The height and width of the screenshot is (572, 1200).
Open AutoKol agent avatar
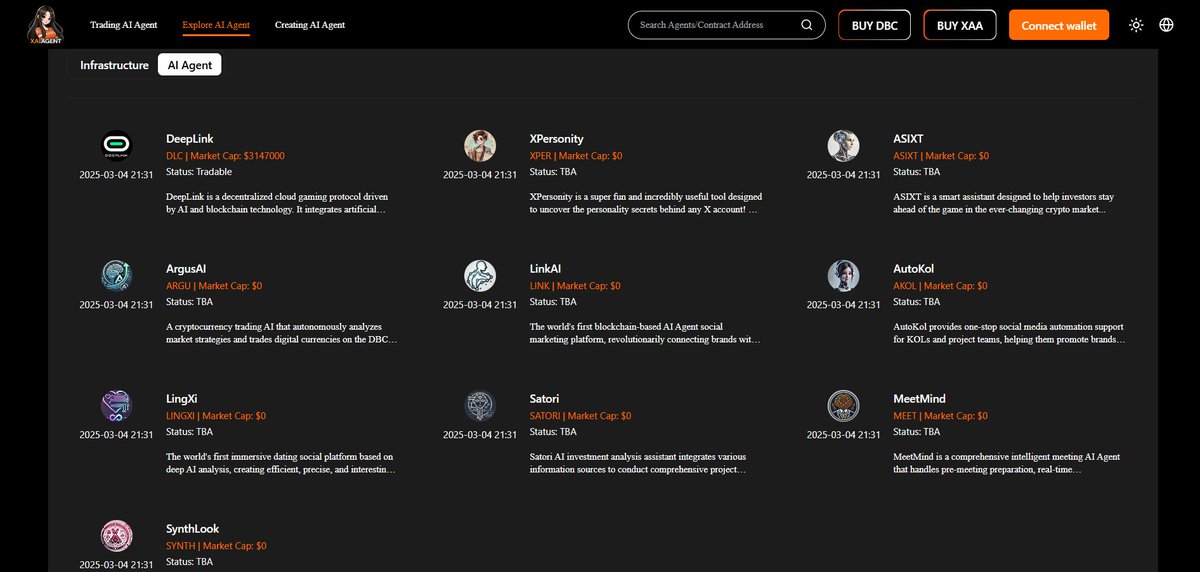[x=844, y=277]
